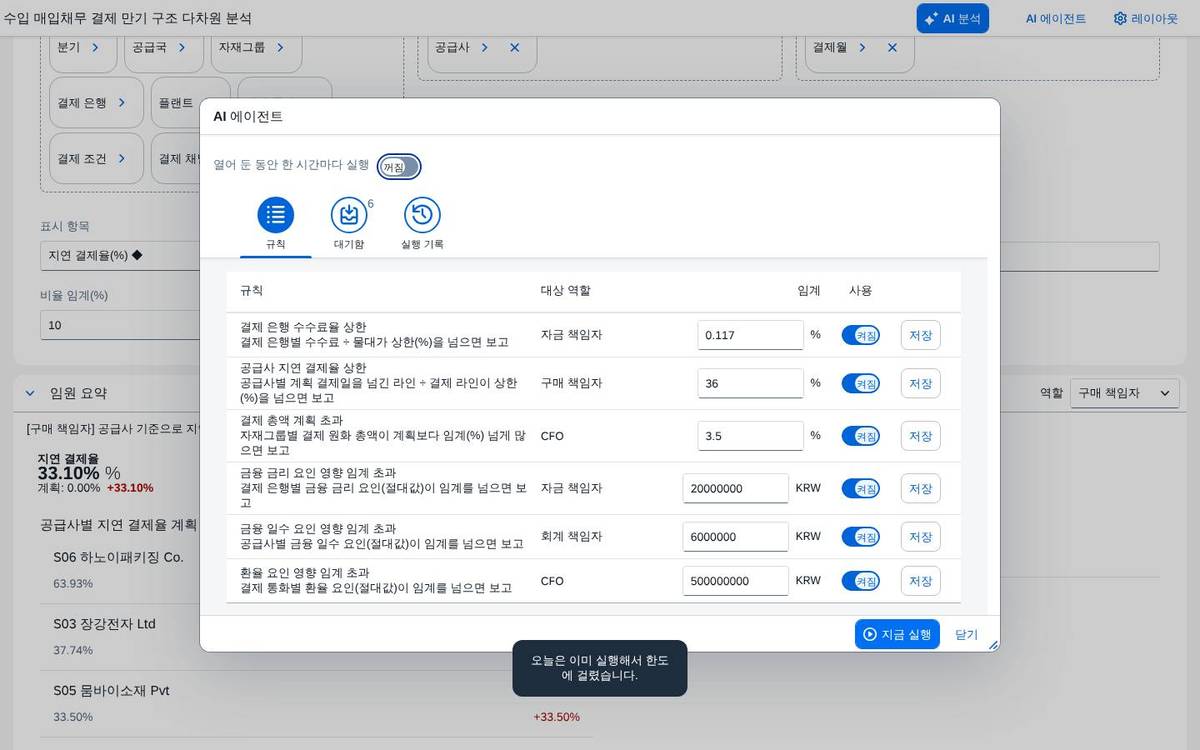Click the 대상 역할 column header
The image size is (1200, 750).
[x=565, y=290]
